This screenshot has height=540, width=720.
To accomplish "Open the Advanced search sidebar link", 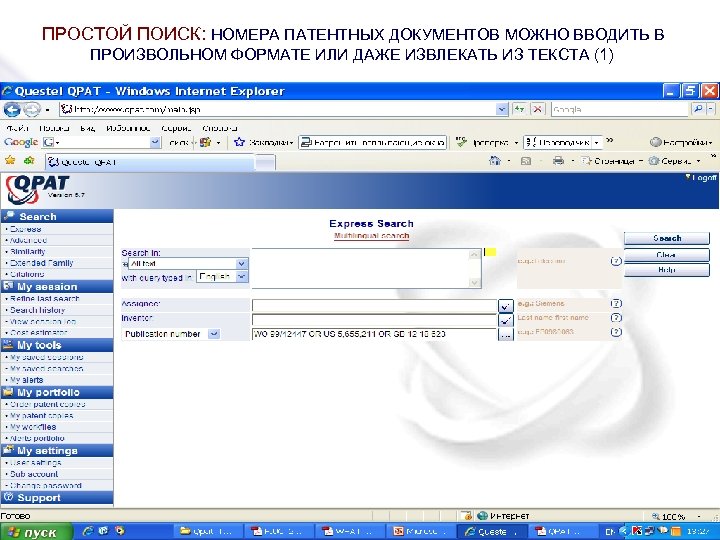I will click(28, 240).
